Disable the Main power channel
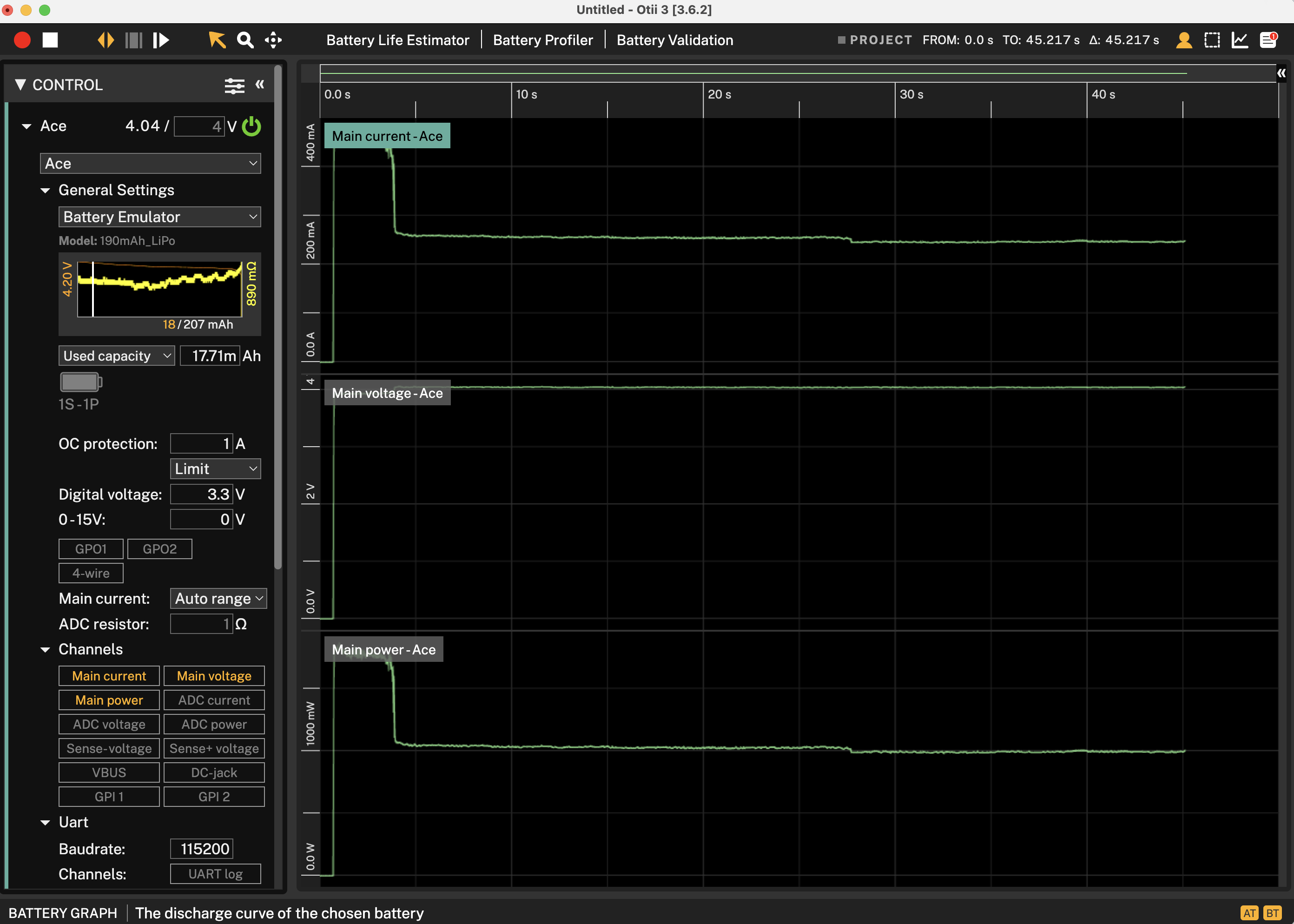The height and width of the screenshot is (924, 1294). pos(109,700)
